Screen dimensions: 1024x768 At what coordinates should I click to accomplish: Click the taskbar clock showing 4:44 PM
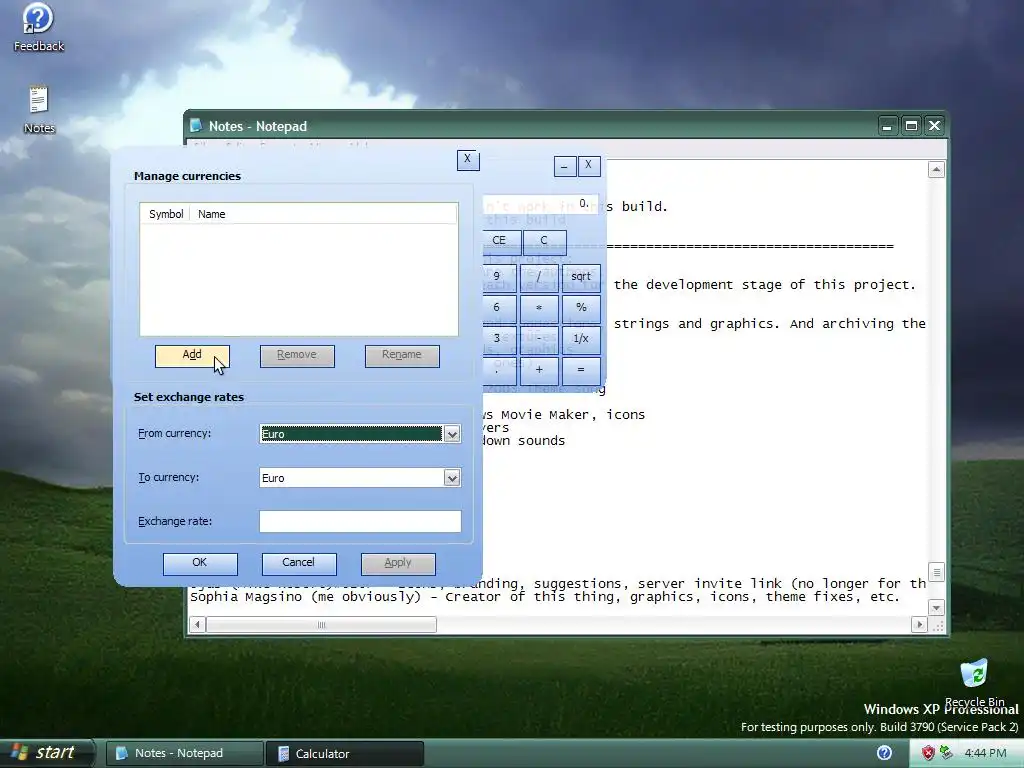pyautogui.click(x=985, y=753)
